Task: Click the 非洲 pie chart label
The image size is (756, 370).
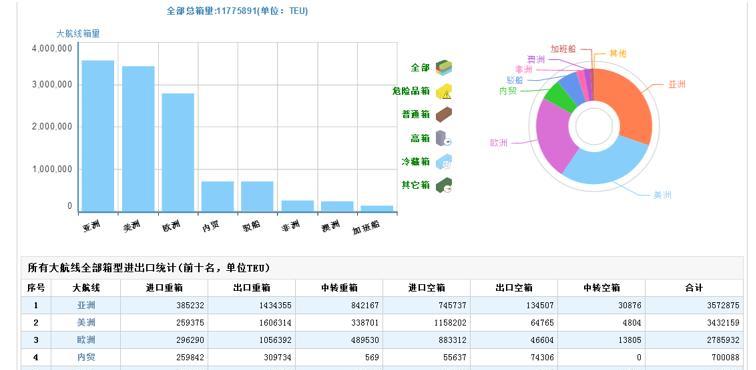Action: click(523, 69)
